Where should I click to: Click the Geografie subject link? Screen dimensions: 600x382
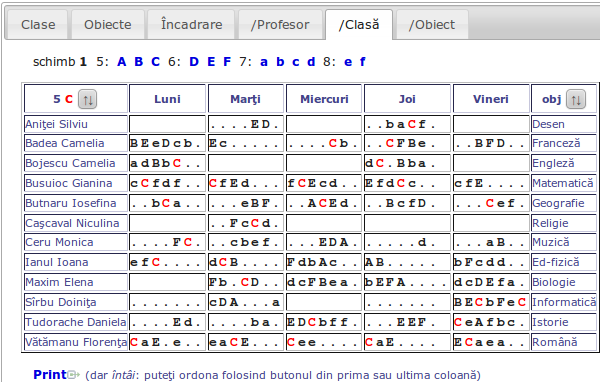(x=558, y=203)
